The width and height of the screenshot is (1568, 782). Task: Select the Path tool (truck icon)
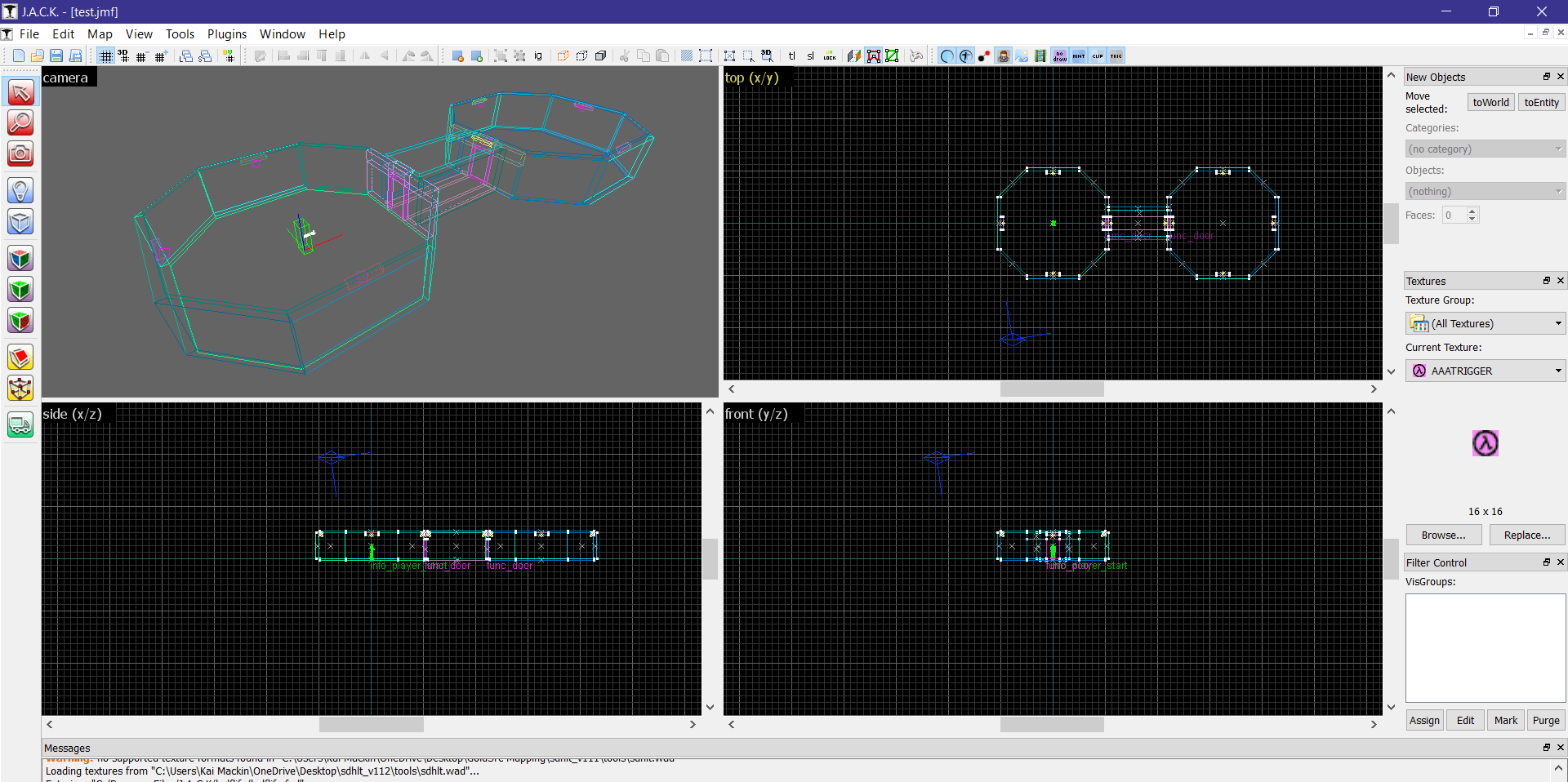click(x=20, y=425)
